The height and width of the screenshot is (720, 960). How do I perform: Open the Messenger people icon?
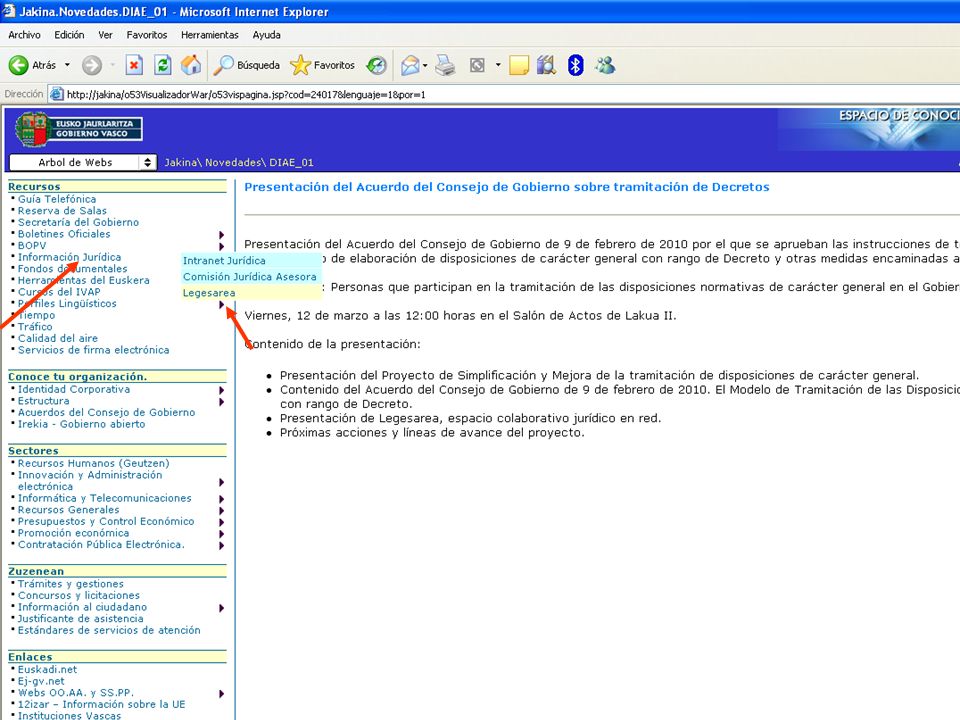pos(605,65)
